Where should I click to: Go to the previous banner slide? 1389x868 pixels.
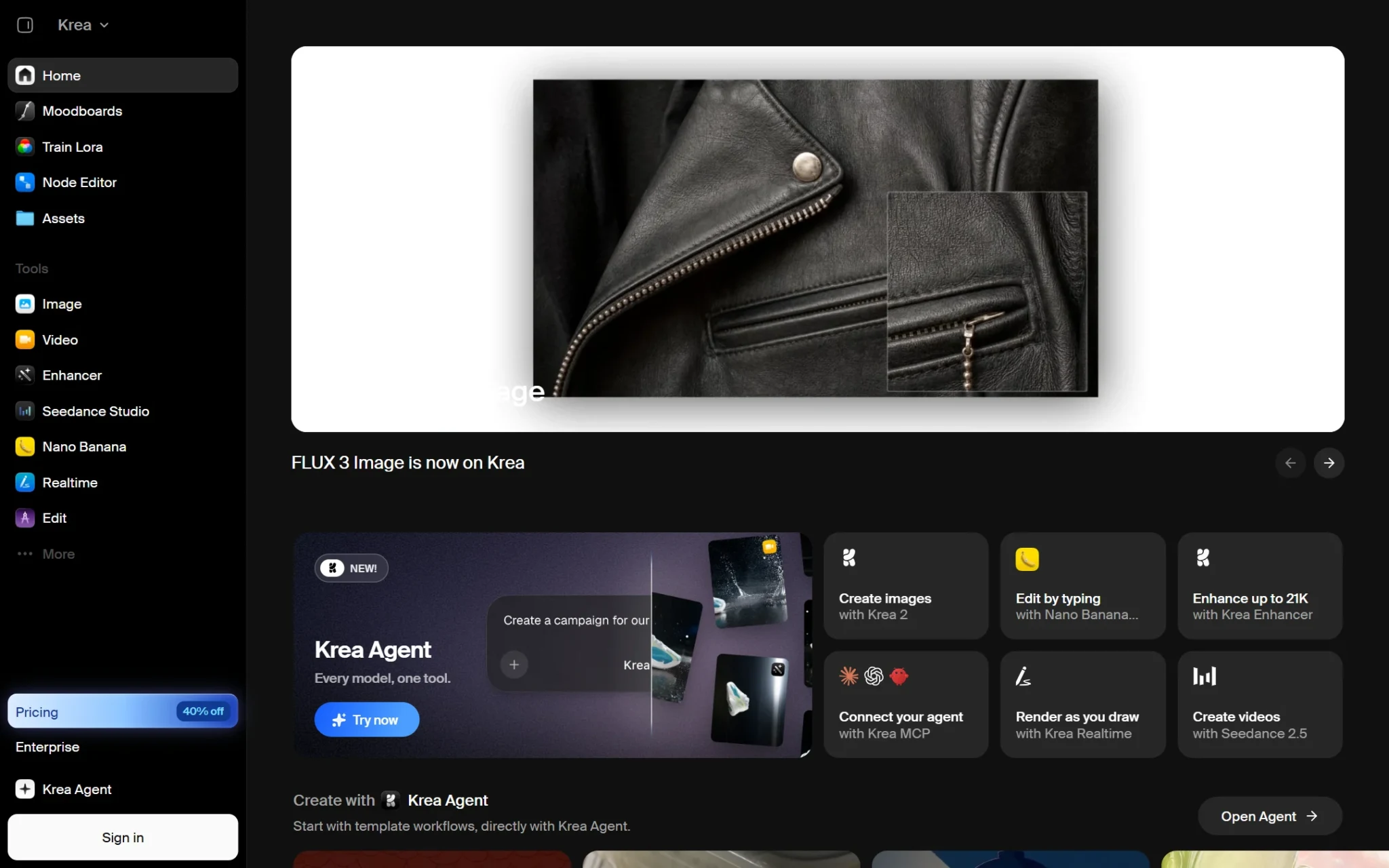[x=1290, y=462]
